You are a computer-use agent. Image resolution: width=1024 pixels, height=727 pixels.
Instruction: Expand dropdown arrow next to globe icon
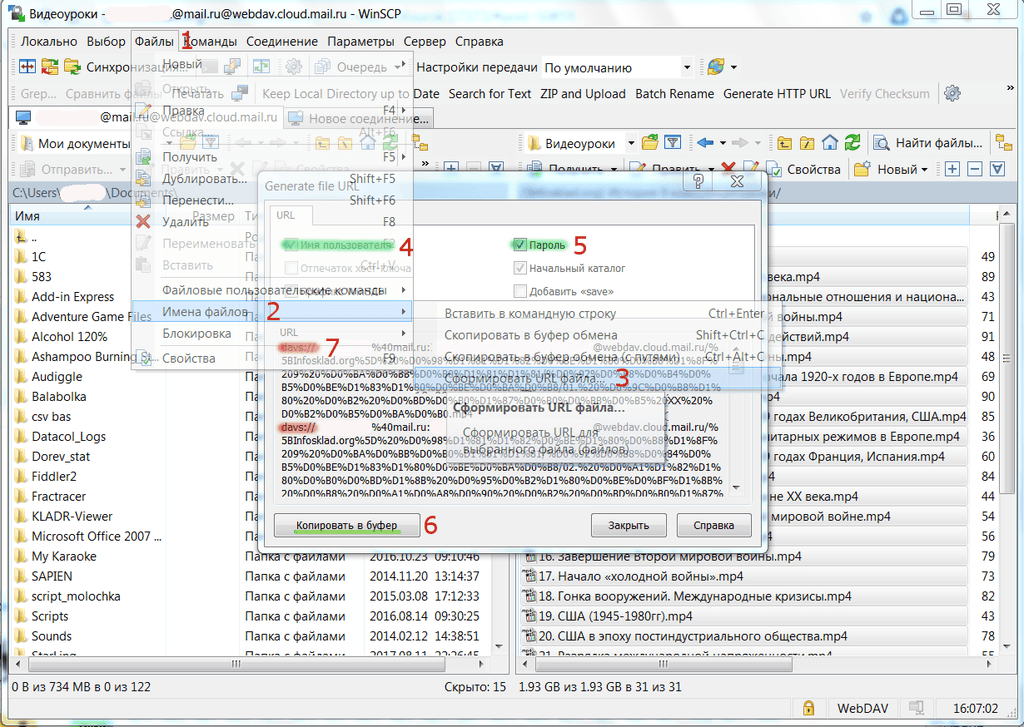[x=734, y=67]
